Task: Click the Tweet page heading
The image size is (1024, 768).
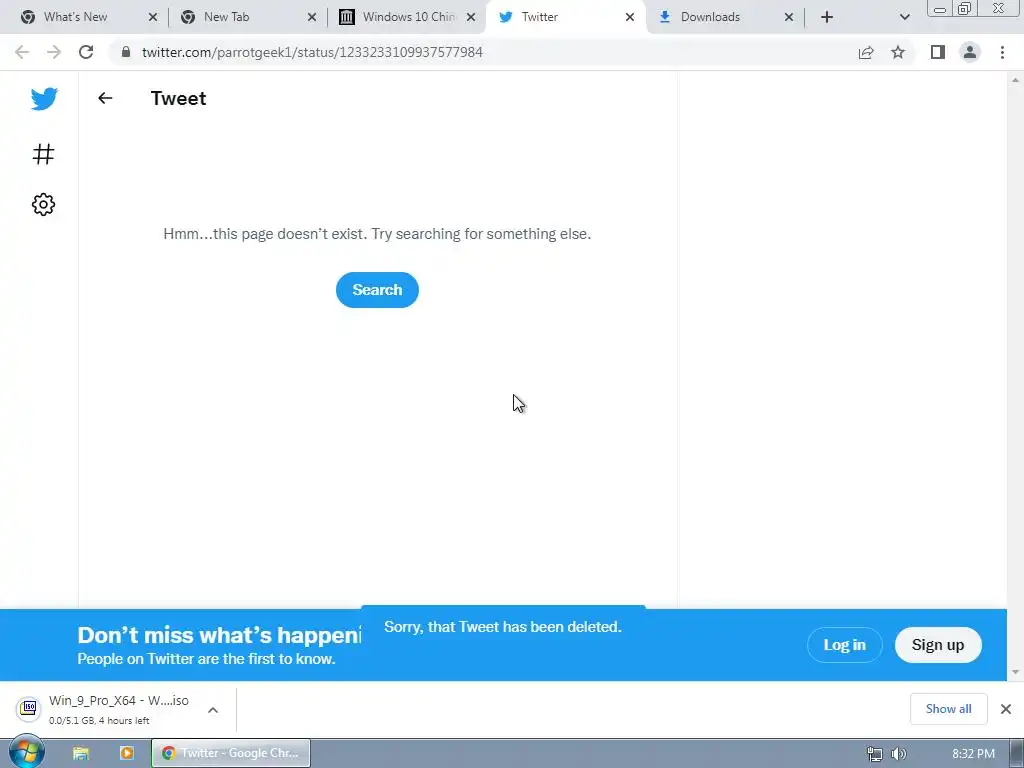Action: 178,98
